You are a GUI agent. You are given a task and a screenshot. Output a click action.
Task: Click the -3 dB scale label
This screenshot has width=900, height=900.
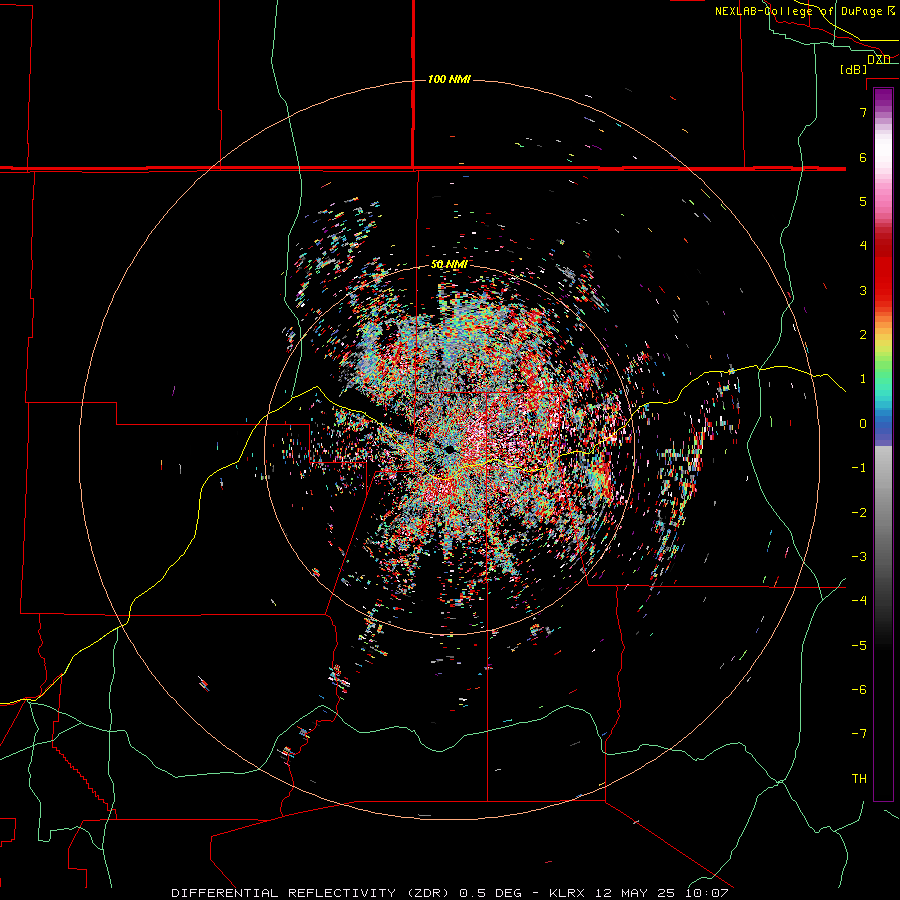coord(859,557)
